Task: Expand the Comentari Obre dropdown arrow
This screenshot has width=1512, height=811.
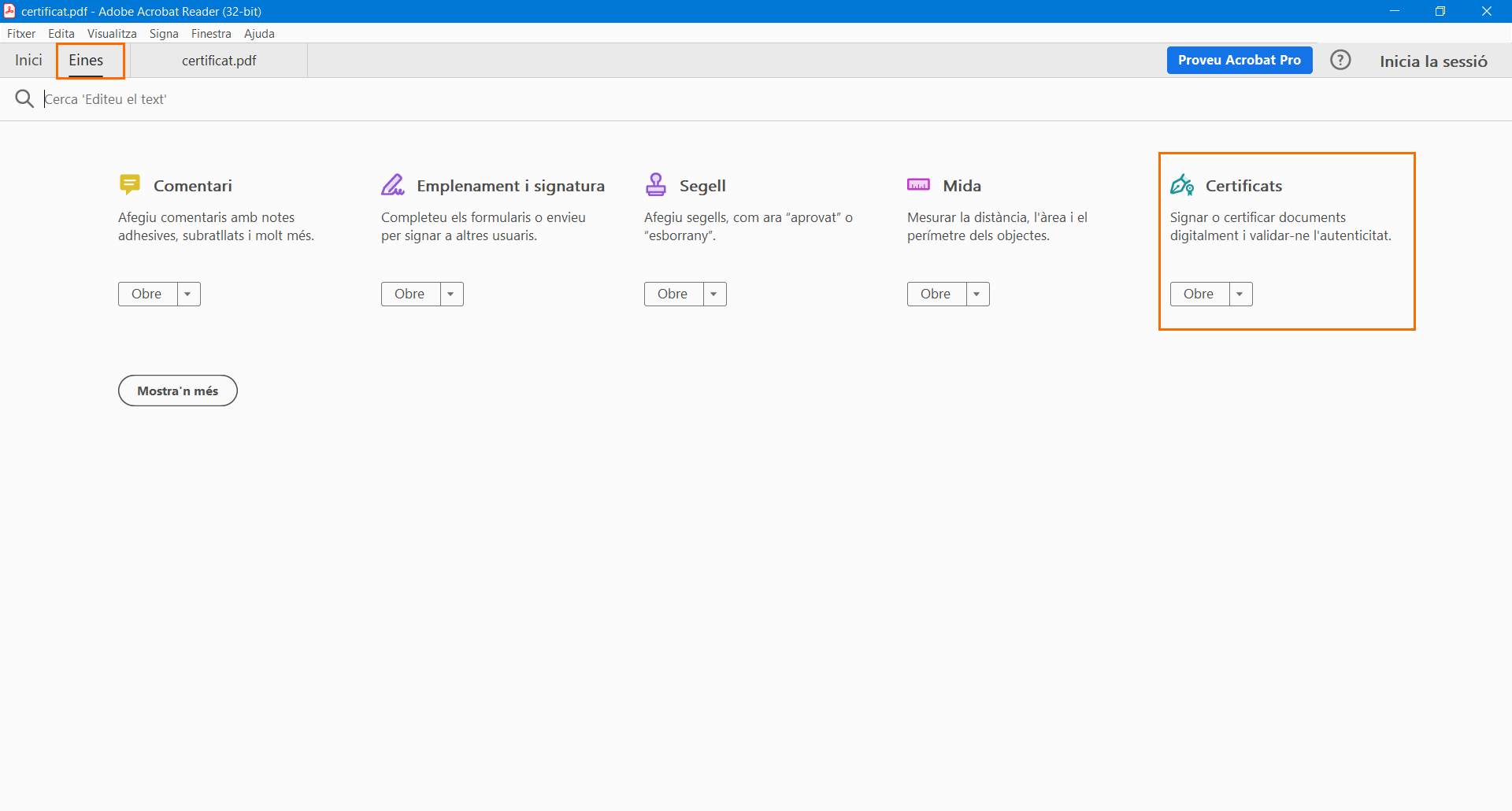Action: (x=188, y=294)
